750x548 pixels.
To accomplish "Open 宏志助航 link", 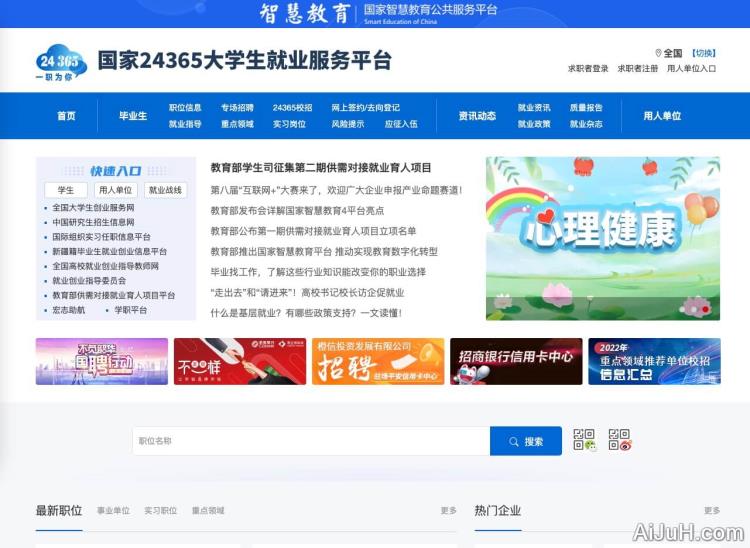I will point(68,310).
